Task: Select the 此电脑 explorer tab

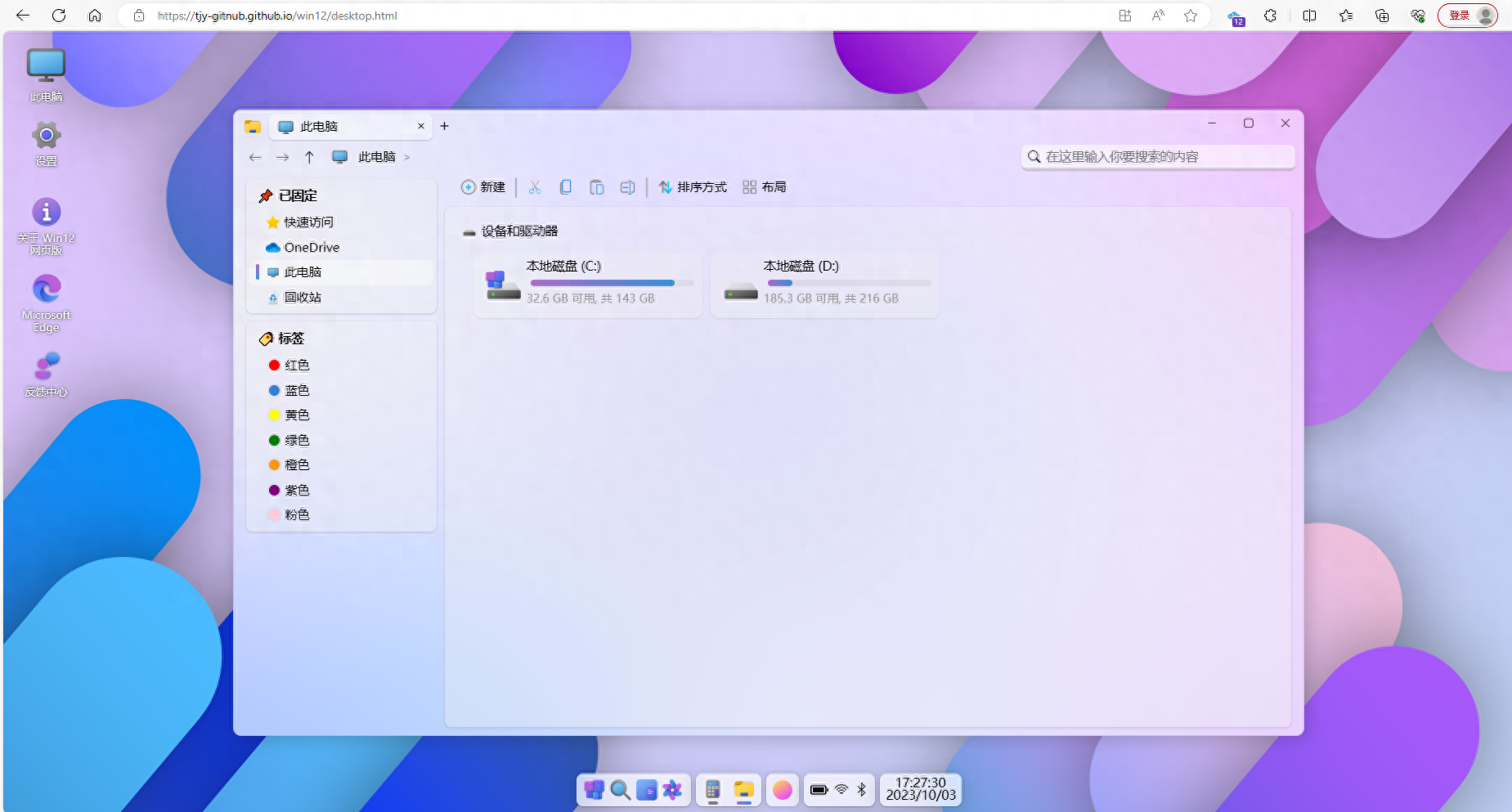Action: tap(349, 126)
